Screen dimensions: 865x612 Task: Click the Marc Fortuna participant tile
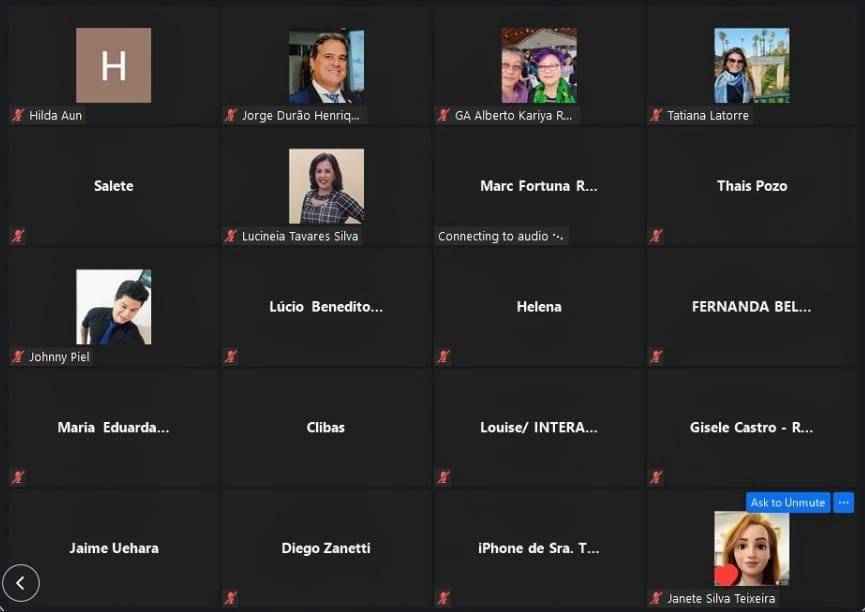click(x=539, y=187)
